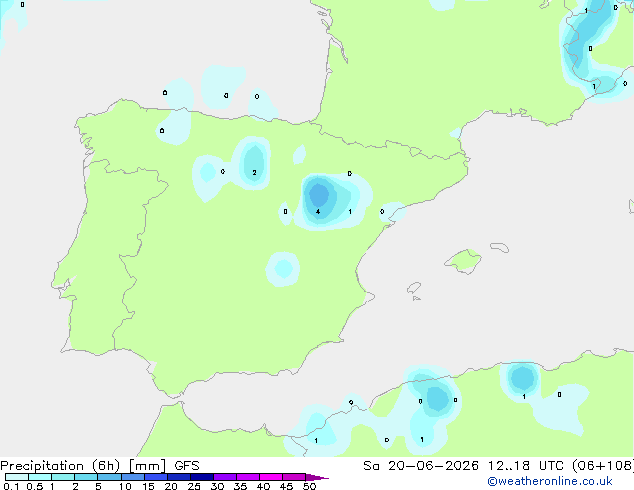Click the 0.1–0.5 mm lightest legend swatch

[x=17, y=477]
